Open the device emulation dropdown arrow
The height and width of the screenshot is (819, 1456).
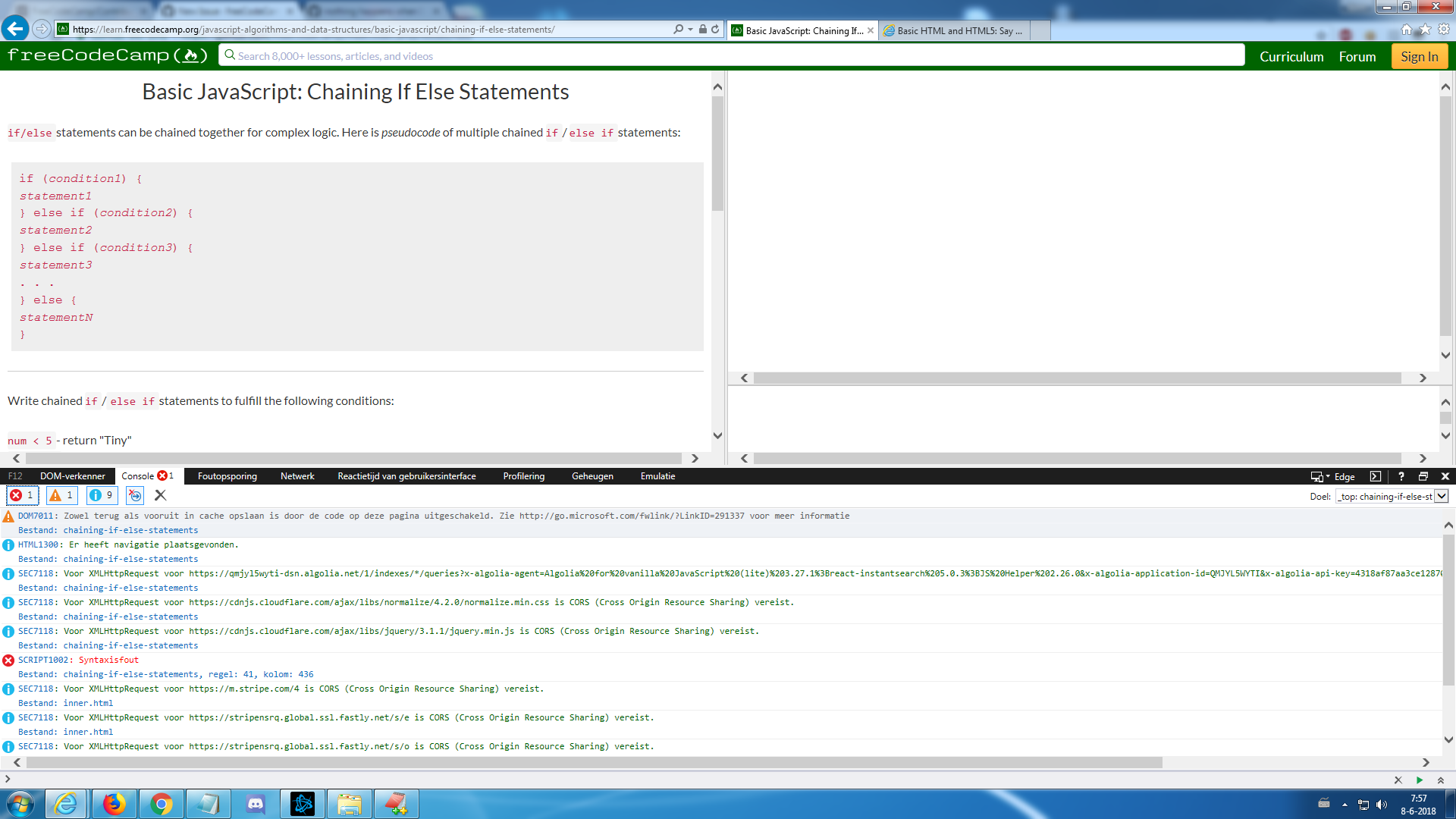tap(1326, 476)
